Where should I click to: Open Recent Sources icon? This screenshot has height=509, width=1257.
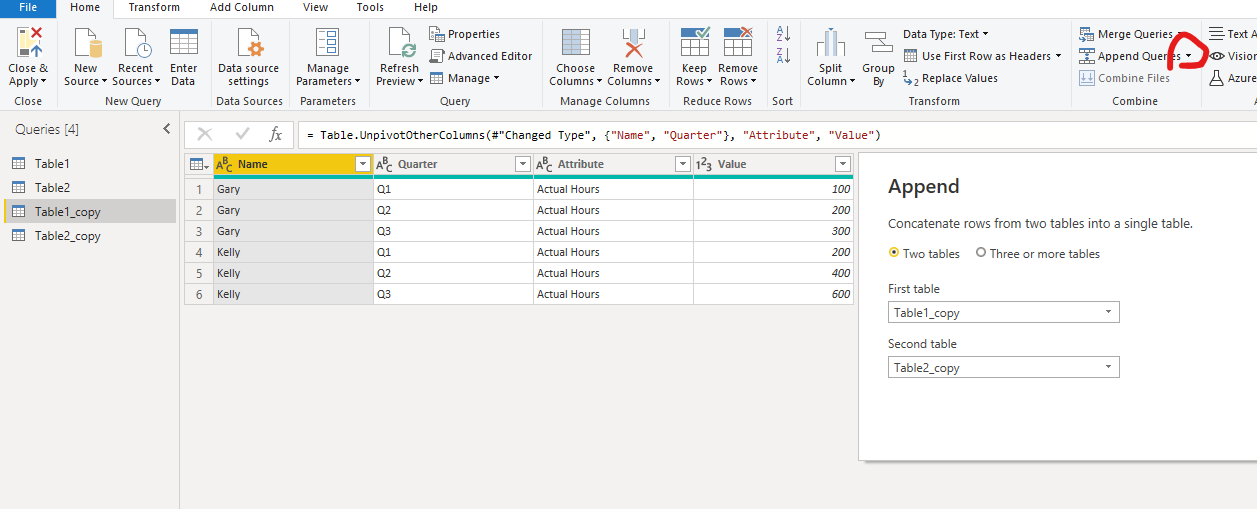click(x=136, y=44)
